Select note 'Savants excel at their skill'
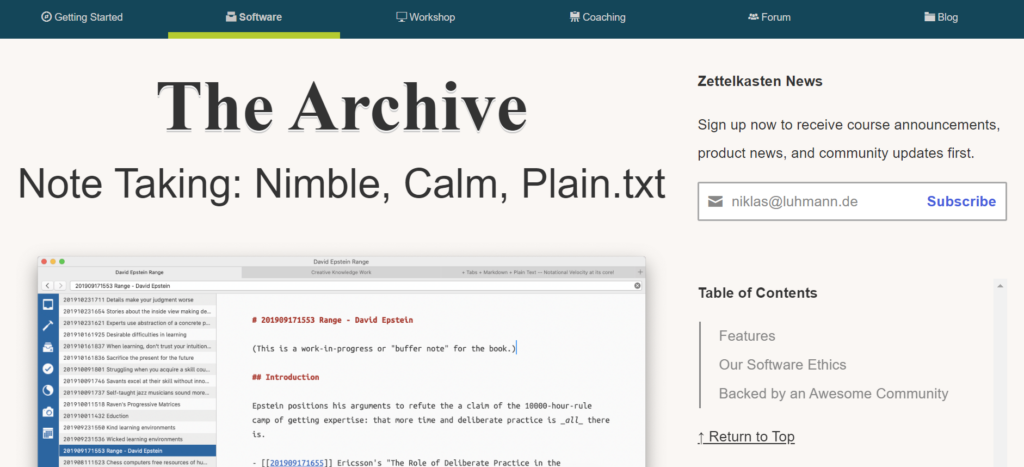The height and width of the screenshot is (467, 1024). click(138, 381)
